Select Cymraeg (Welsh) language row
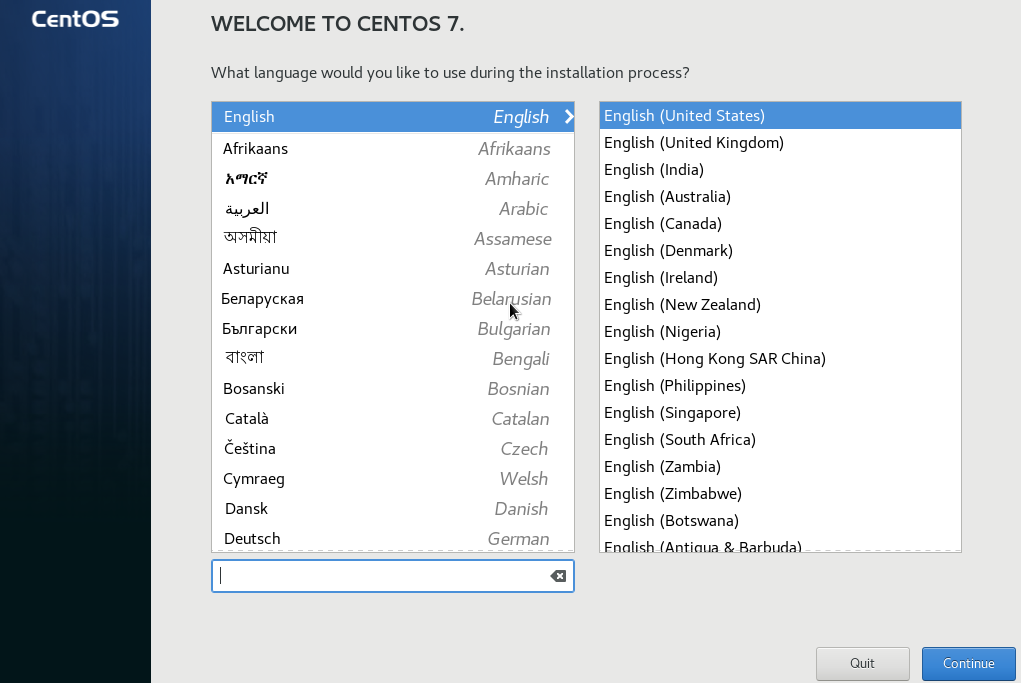Screen dimensions: 1021x683 coord(393,479)
